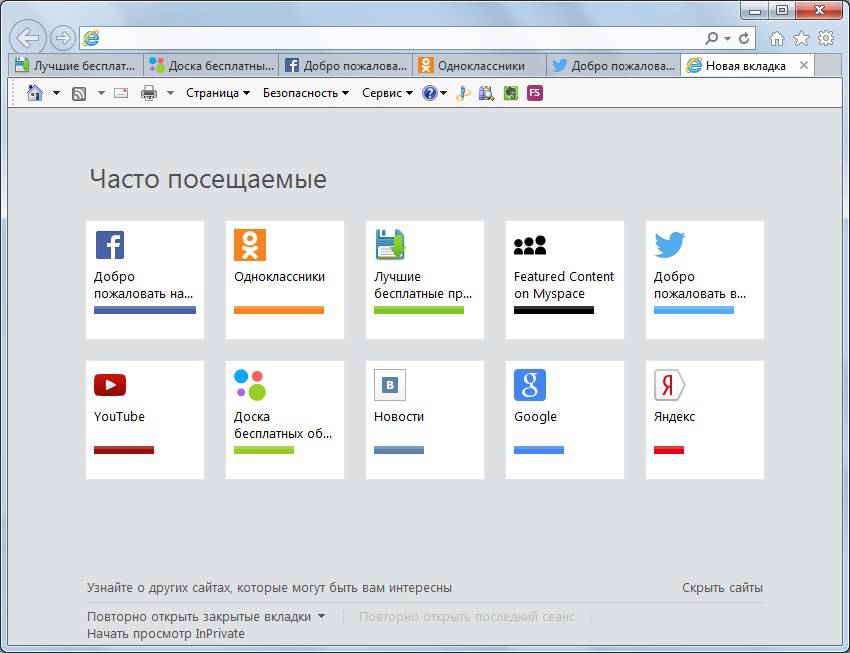The height and width of the screenshot is (653, 850).
Task: Open the YouTube site tile
Action: [x=145, y=420]
